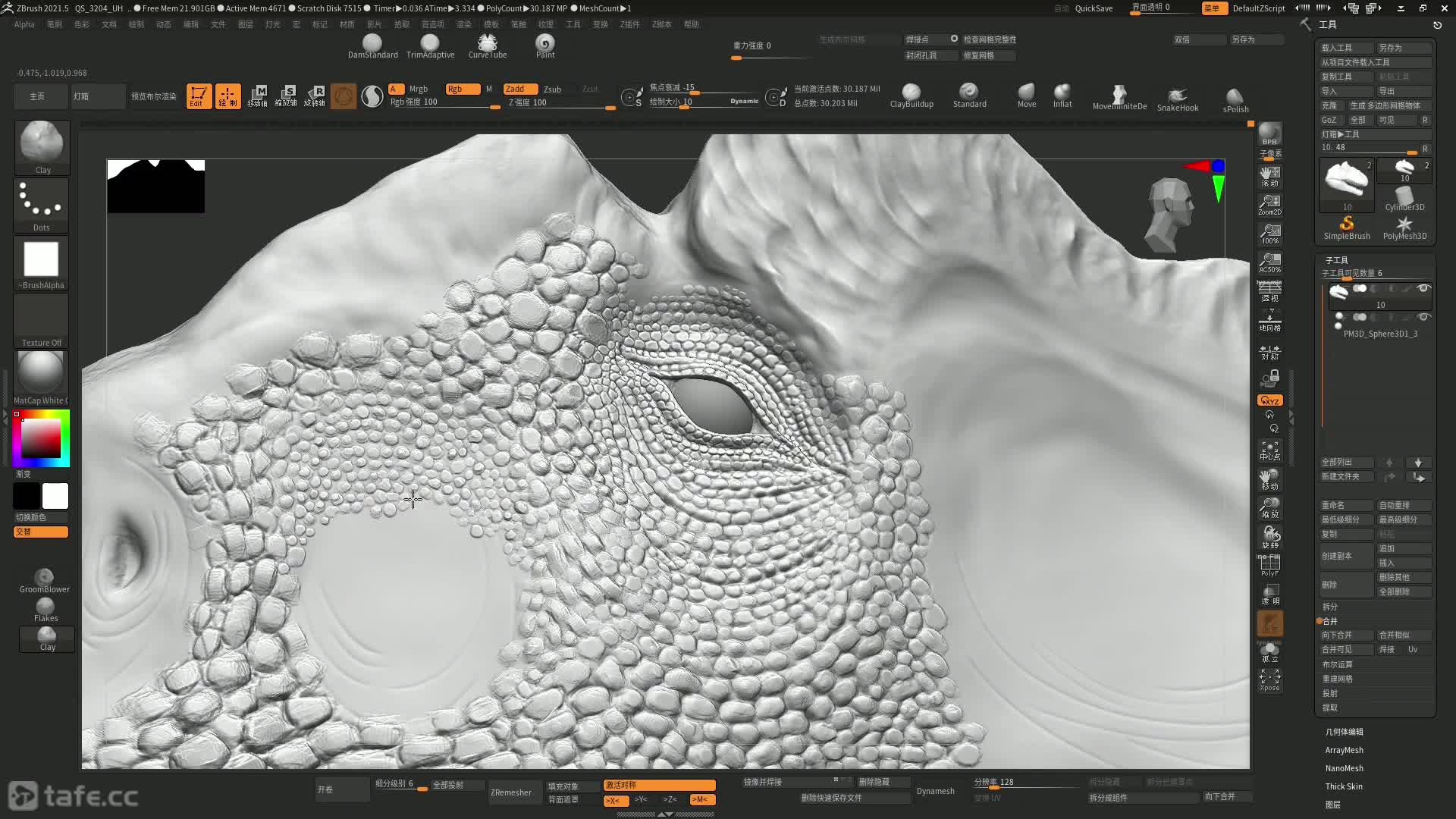
Task: Select the DamStandard brush
Action: click(x=372, y=46)
